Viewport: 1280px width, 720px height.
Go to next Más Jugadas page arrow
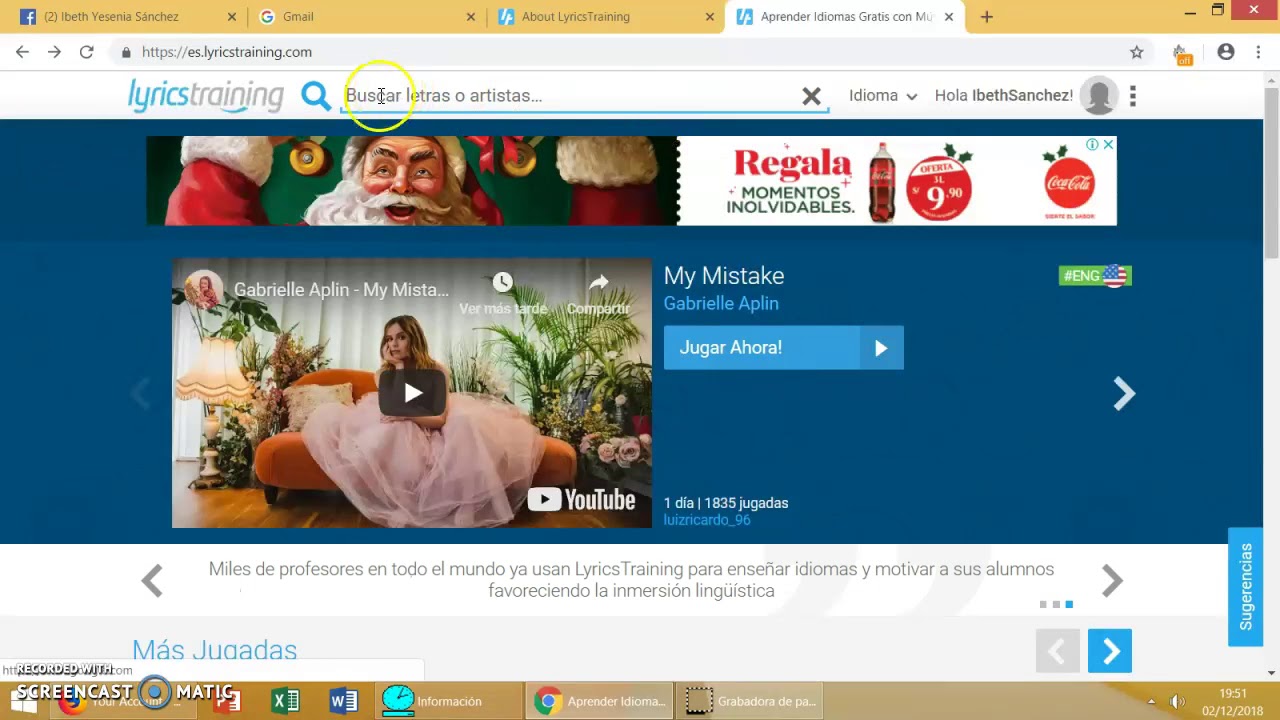(x=1110, y=652)
